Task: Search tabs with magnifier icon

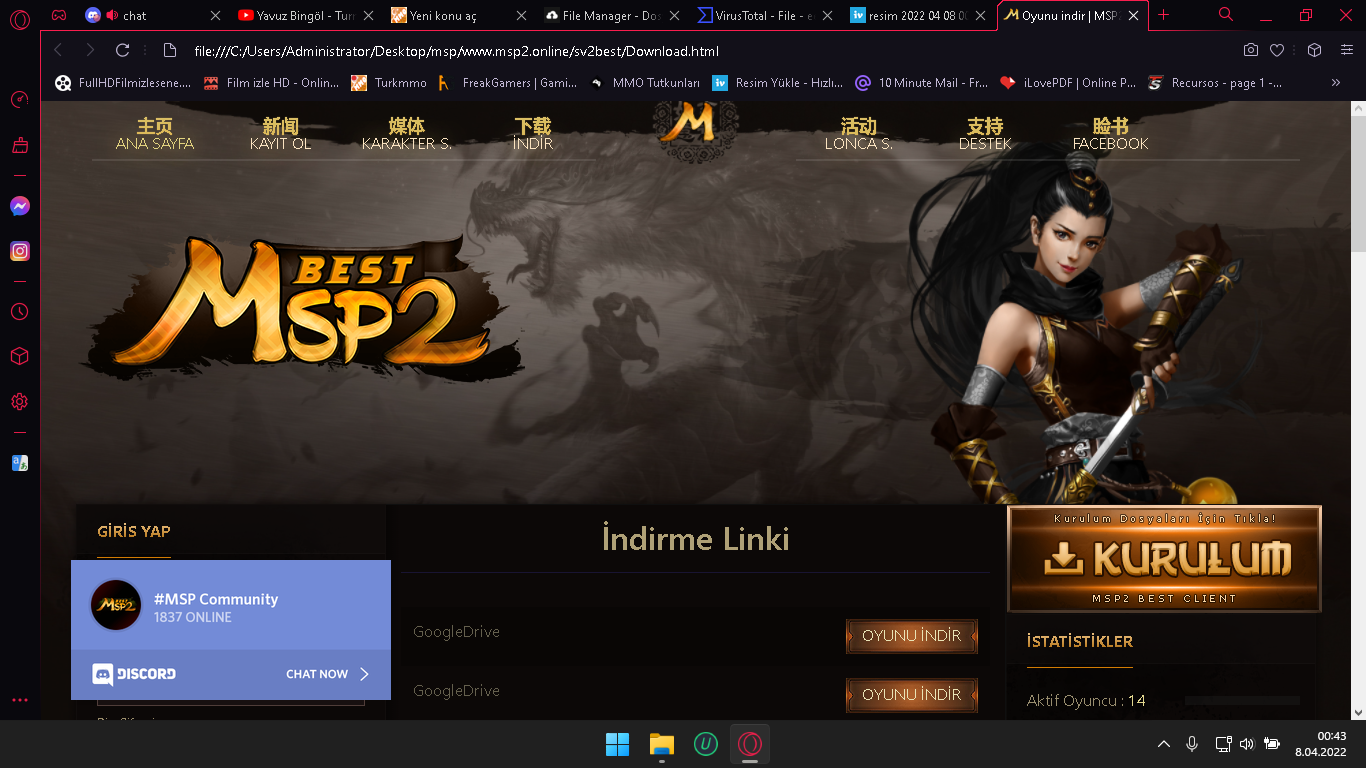Action: [1226, 15]
